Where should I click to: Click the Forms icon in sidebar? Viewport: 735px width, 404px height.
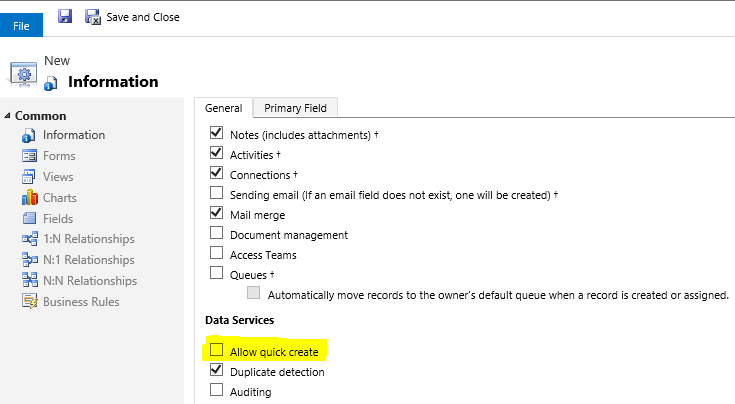tap(29, 156)
